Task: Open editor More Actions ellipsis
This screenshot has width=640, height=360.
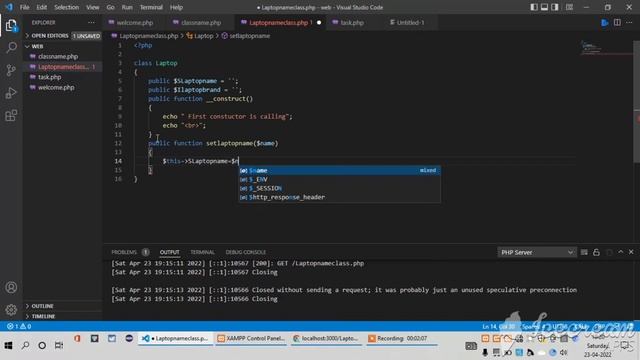Action: point(629,22)
